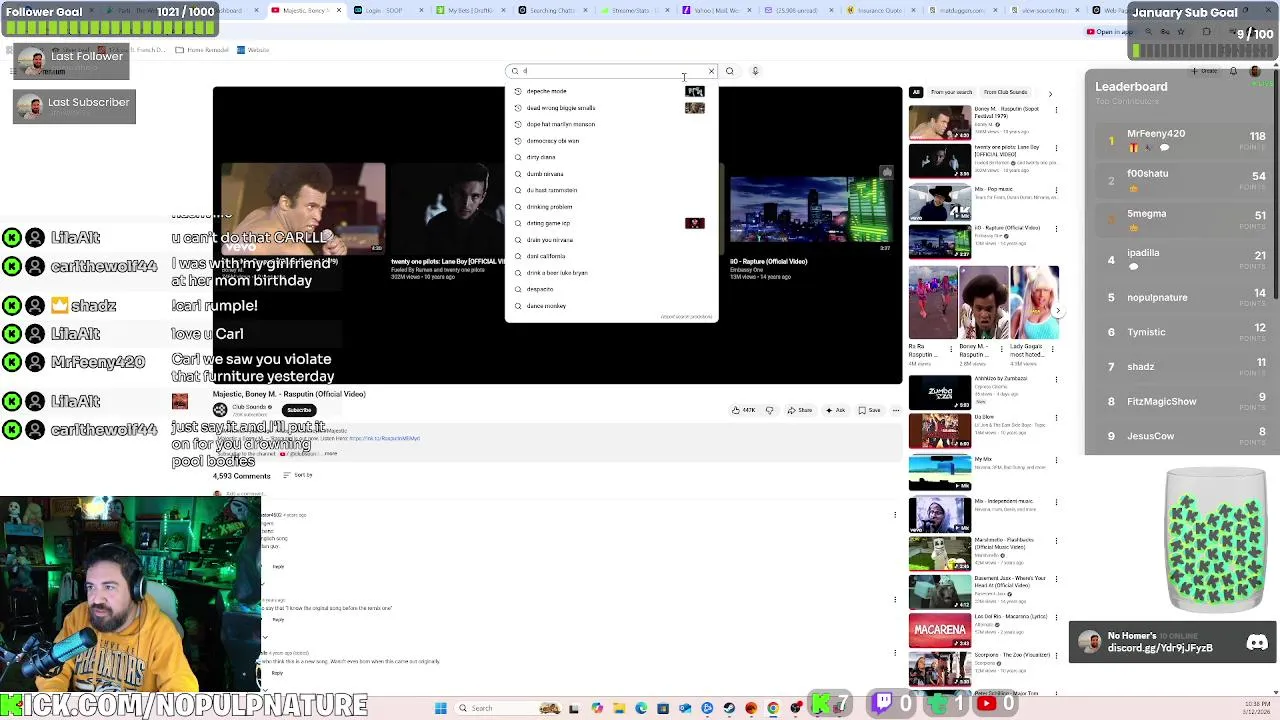Click the taskbar clock and date
Screen dimensions: 1280x720
click(x=1259, y=708)
